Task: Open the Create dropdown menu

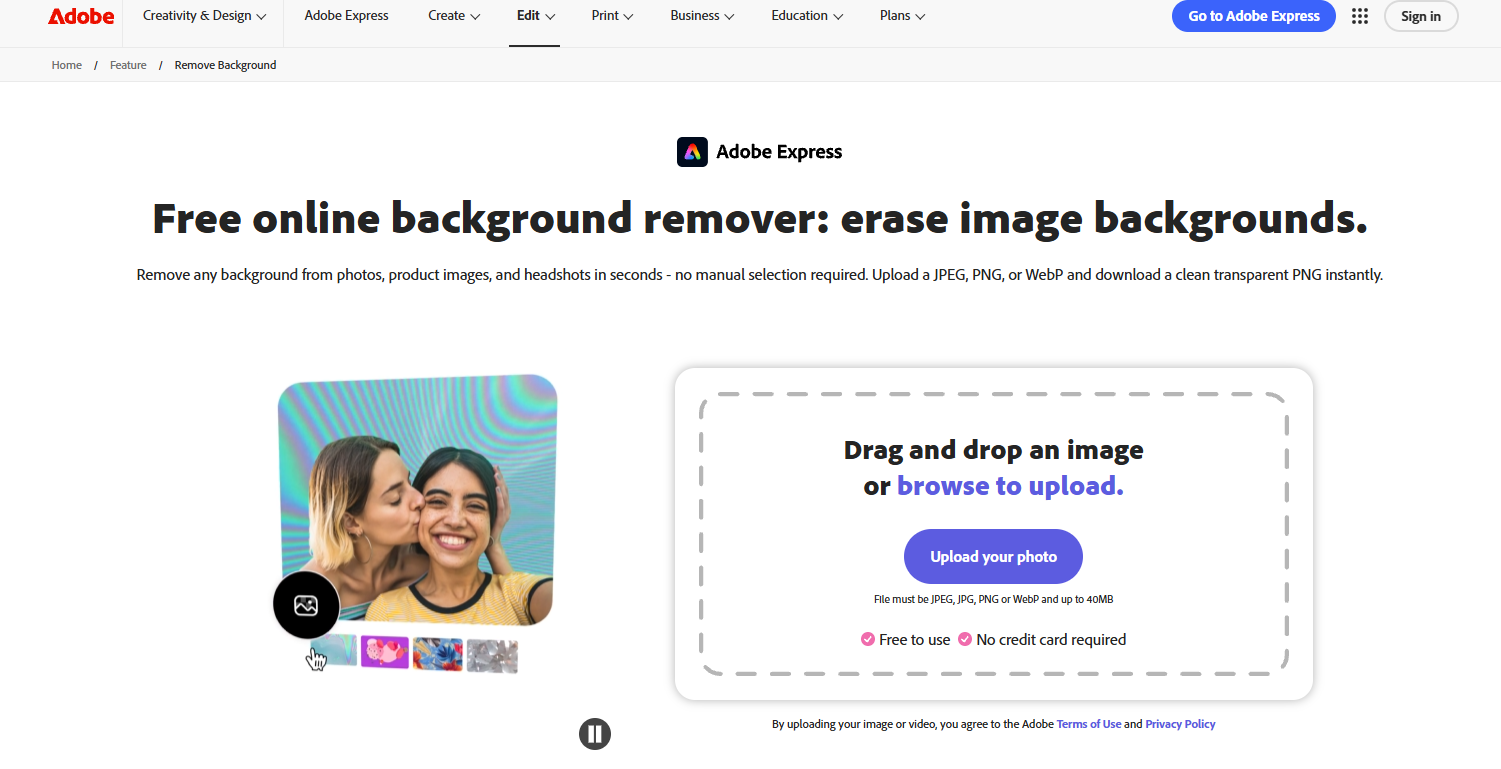Action: coord(454,16)
